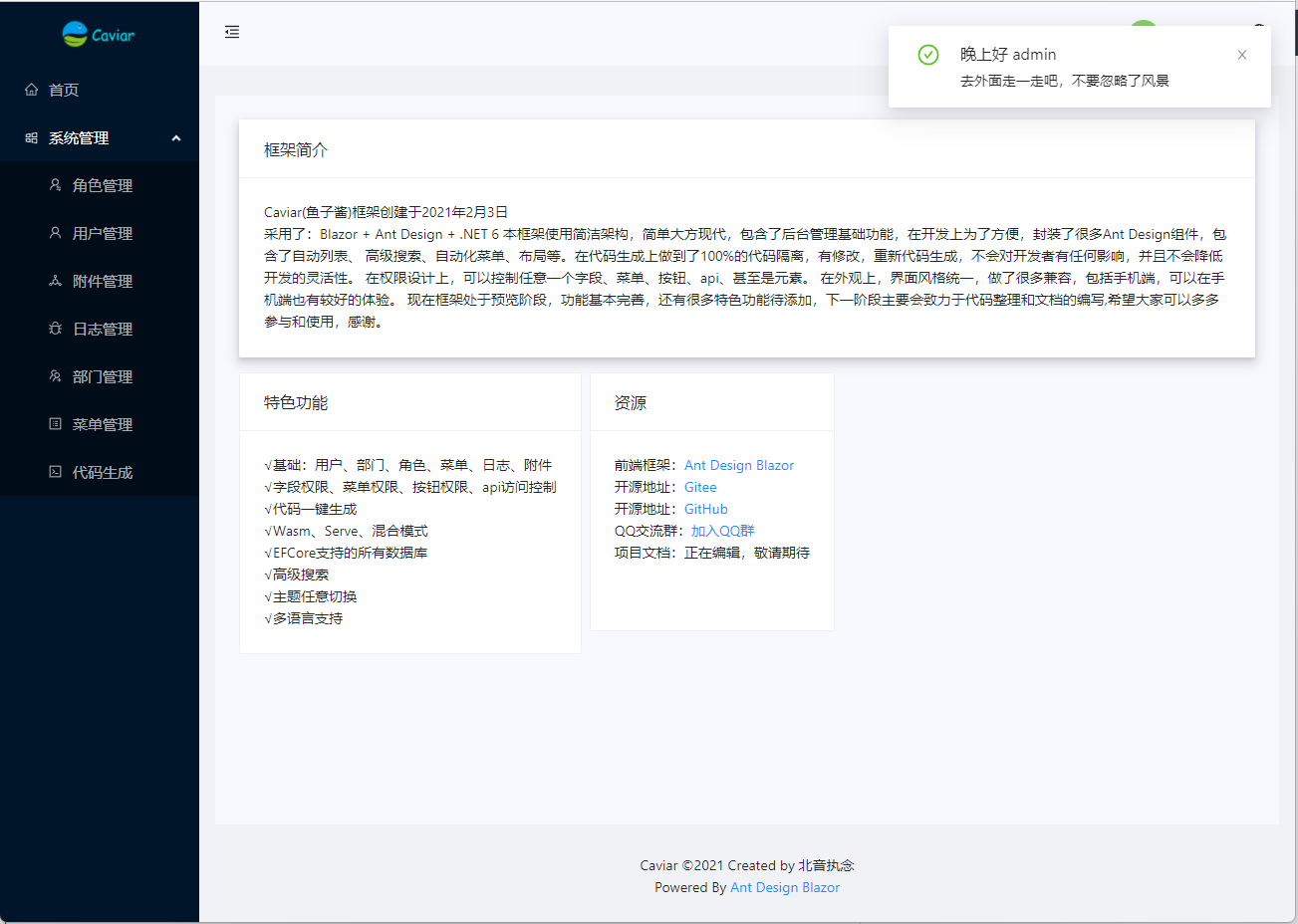
Task: Click the √代码一键生成 feature line
Action: click(311, 509)
